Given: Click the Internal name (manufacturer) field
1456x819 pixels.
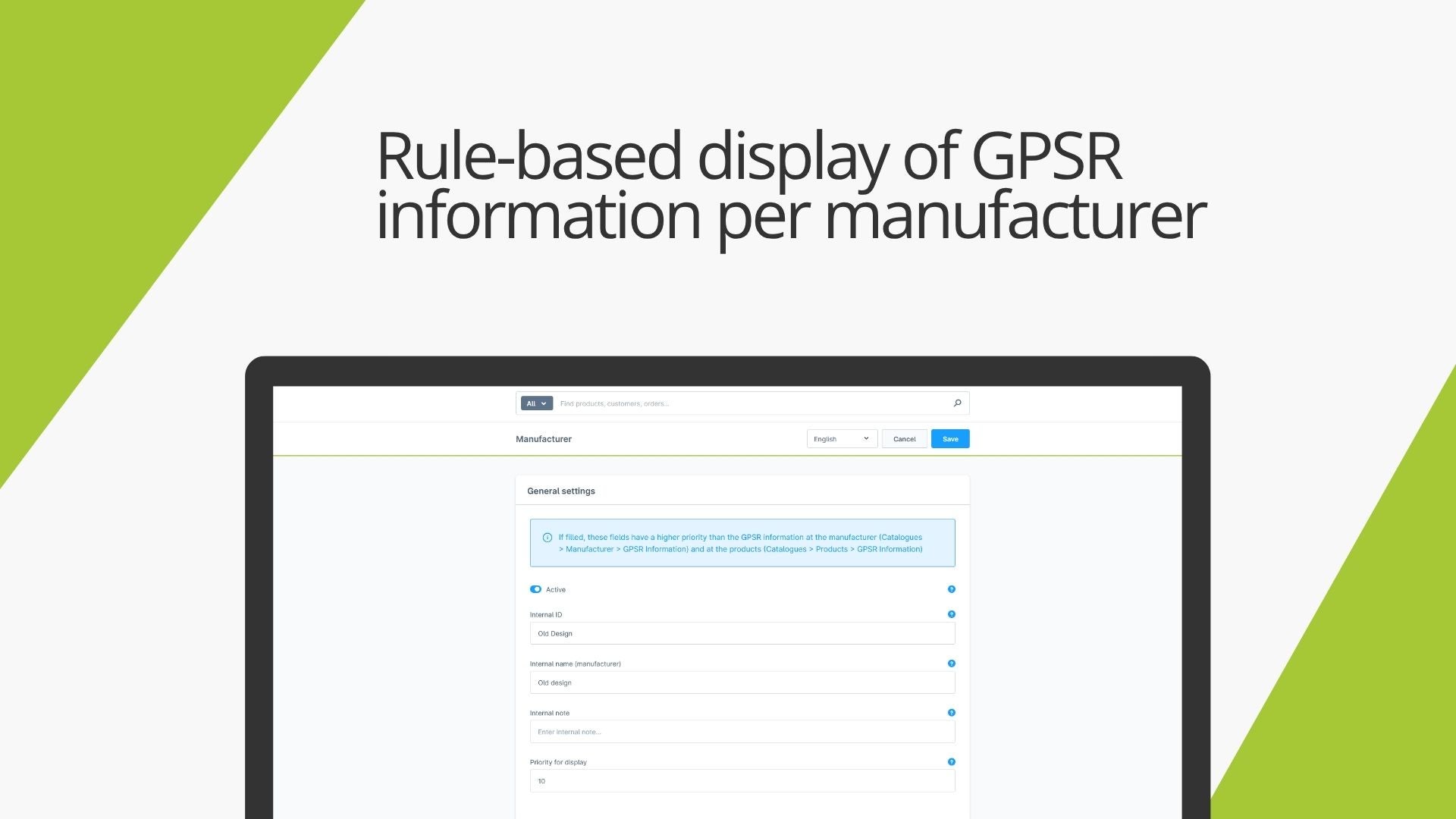Looking at the screenshot, I should coord(742,682).
